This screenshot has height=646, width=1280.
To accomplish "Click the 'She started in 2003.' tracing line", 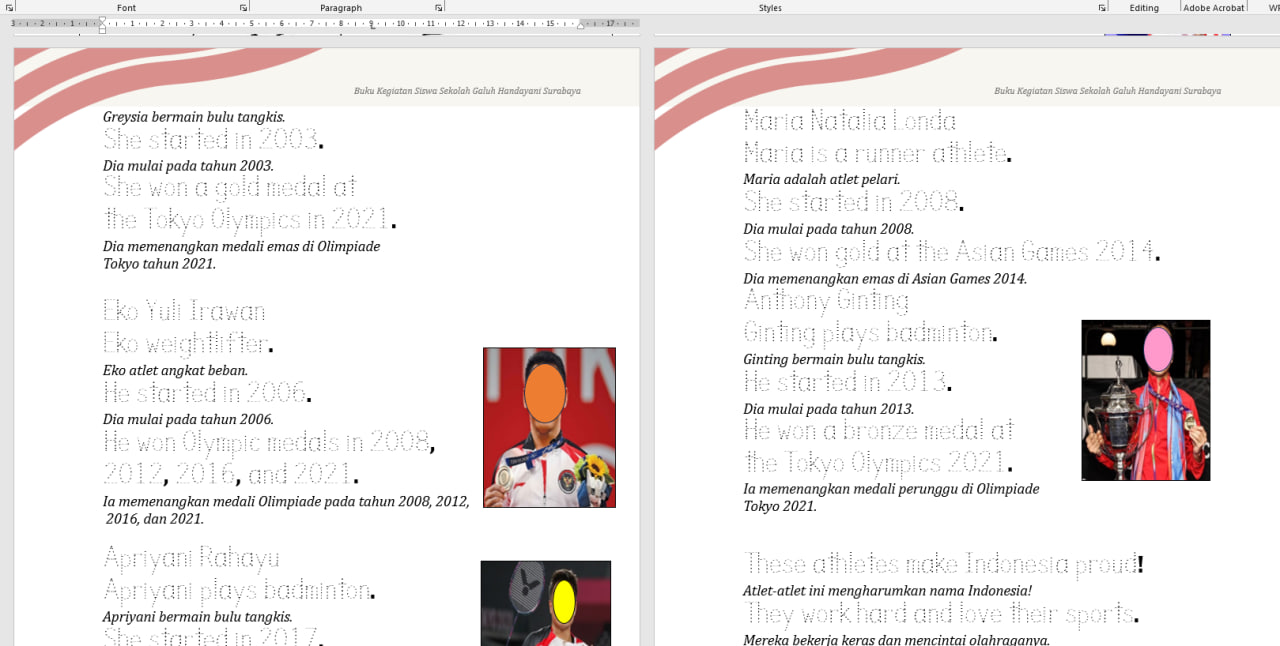I will [213, 139].
